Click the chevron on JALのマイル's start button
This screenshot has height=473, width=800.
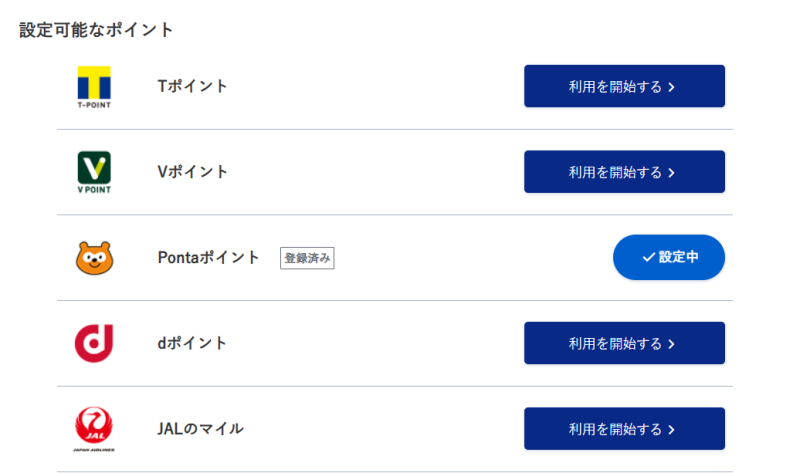(x=672, y=430)
